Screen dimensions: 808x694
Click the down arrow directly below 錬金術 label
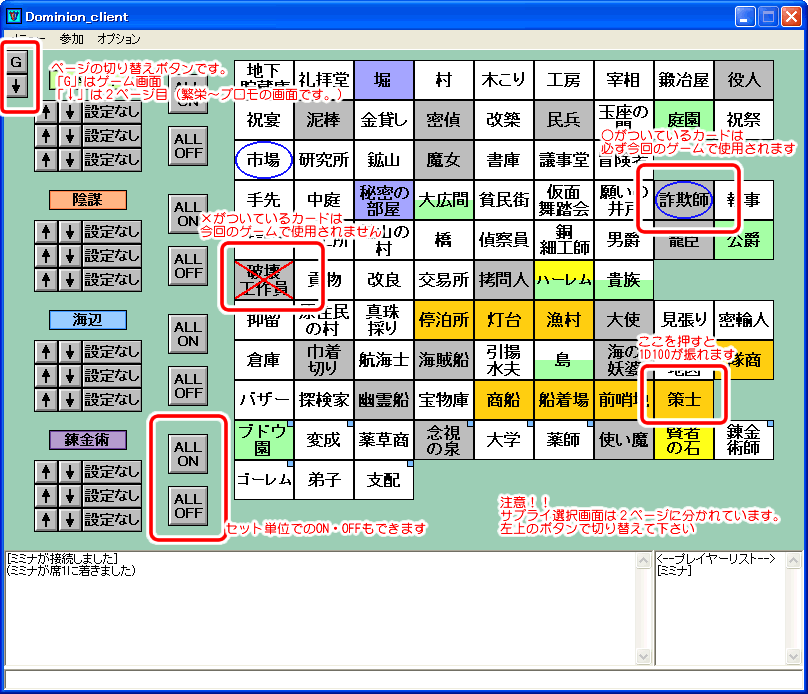click(x=70, y=472)
